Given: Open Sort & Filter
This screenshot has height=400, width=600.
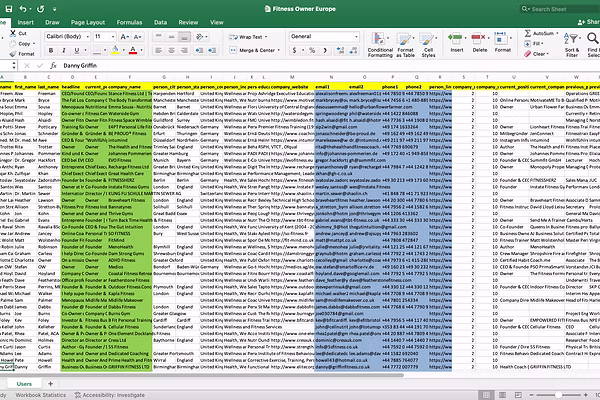Looking at the screenshot, I should (x=572, y=45).
